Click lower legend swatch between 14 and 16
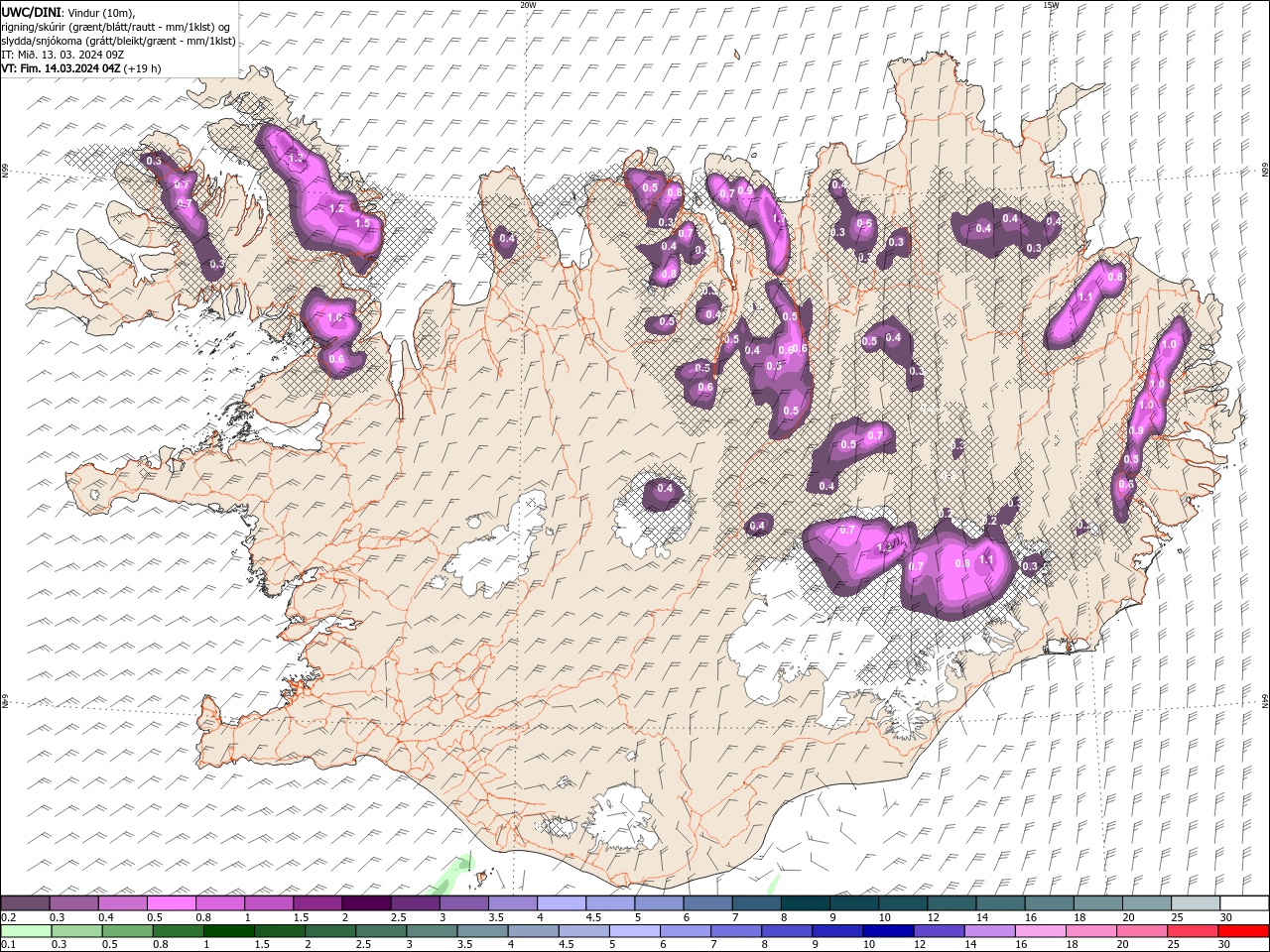Image resolution: width=1270 pixels, height=952 pixels. [989, 931]
